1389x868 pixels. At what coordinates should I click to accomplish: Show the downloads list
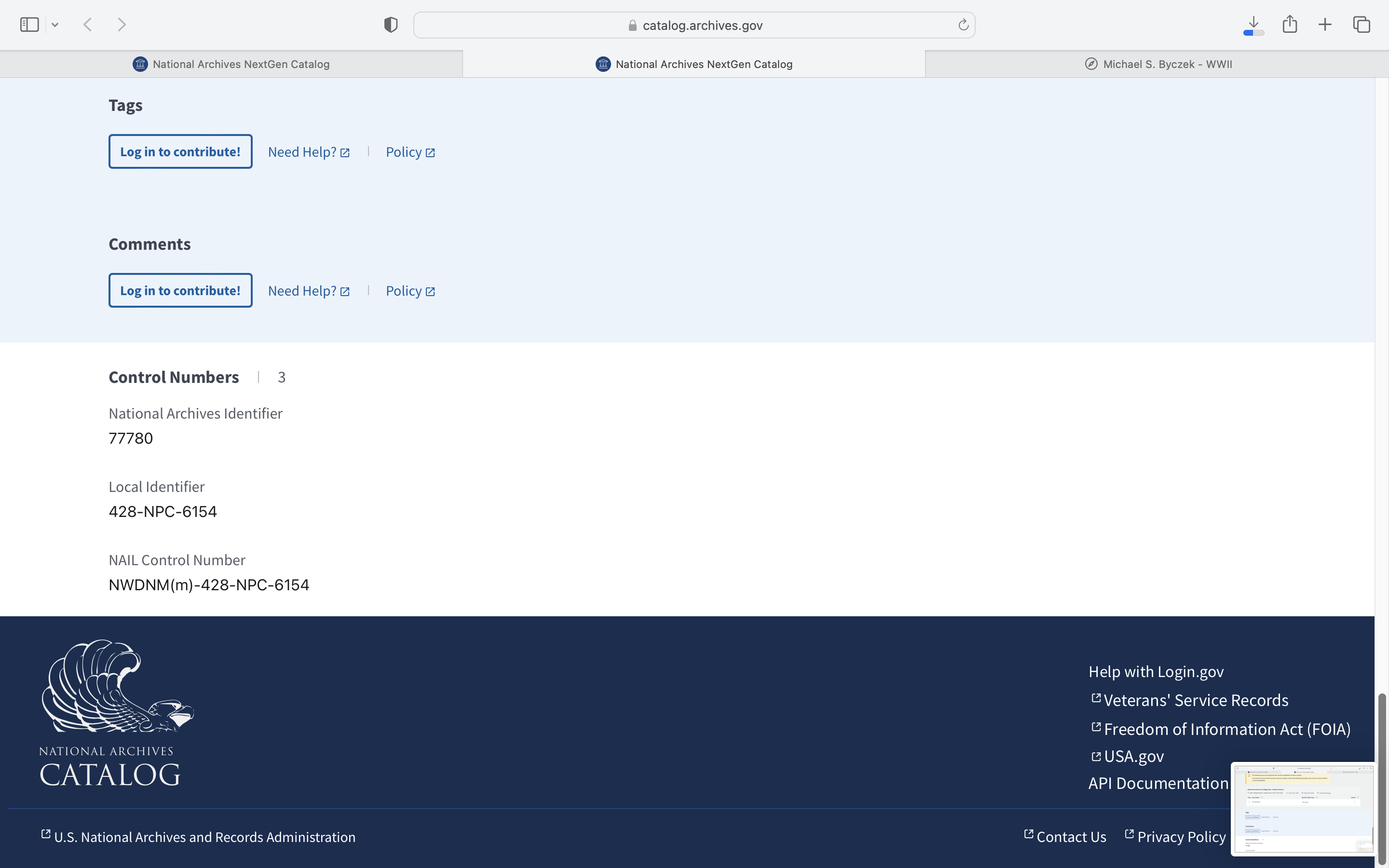(x=1253, y=25)
